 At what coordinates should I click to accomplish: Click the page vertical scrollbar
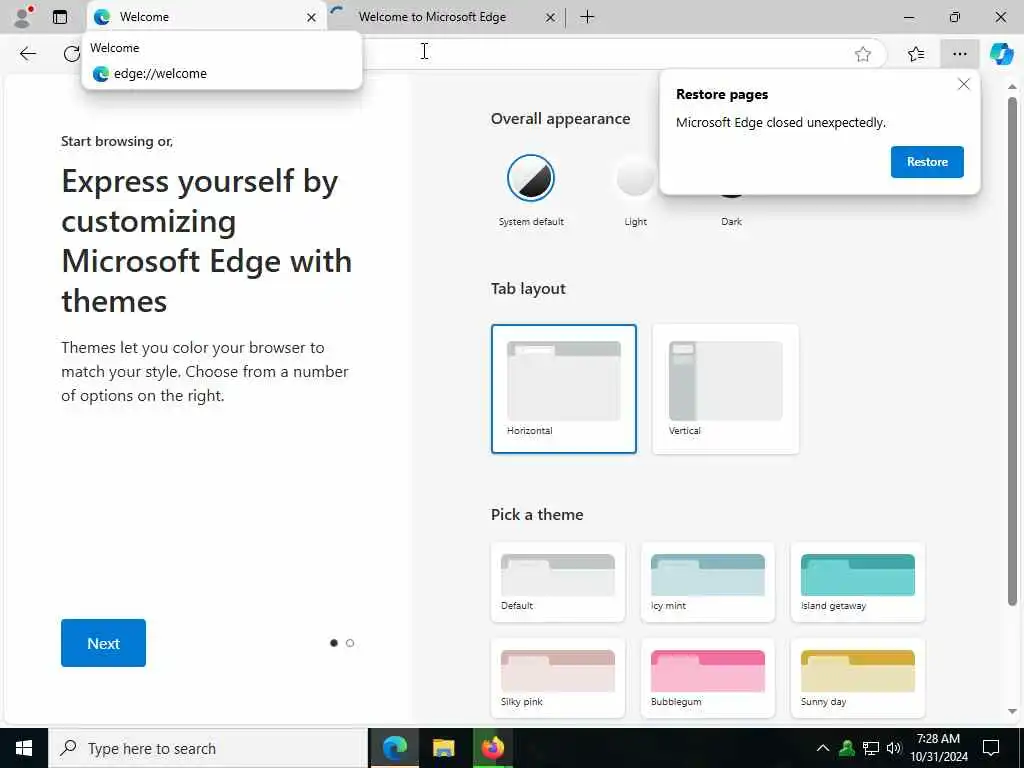(1012, 353)
